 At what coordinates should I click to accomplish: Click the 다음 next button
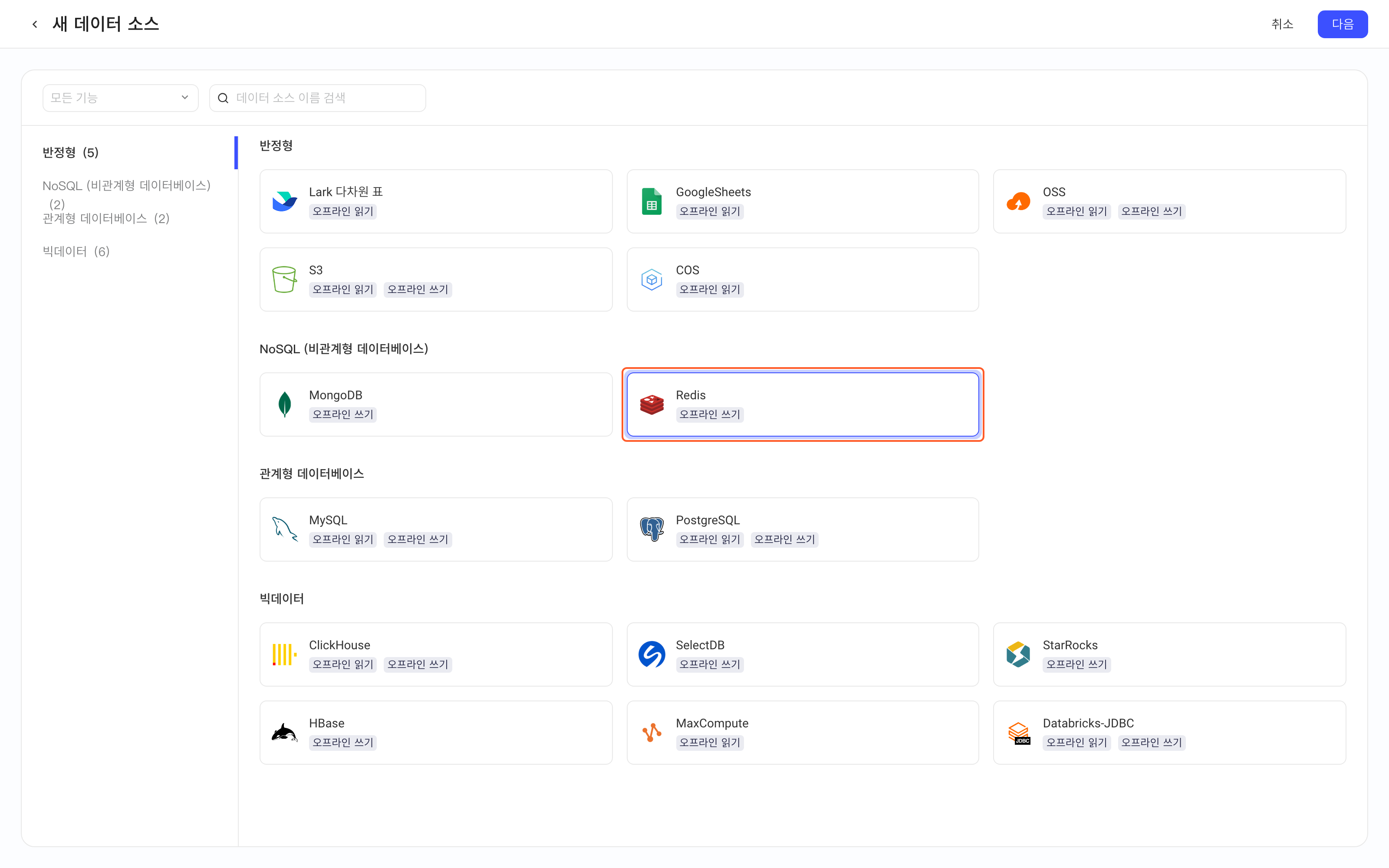tap(1342, 24)
